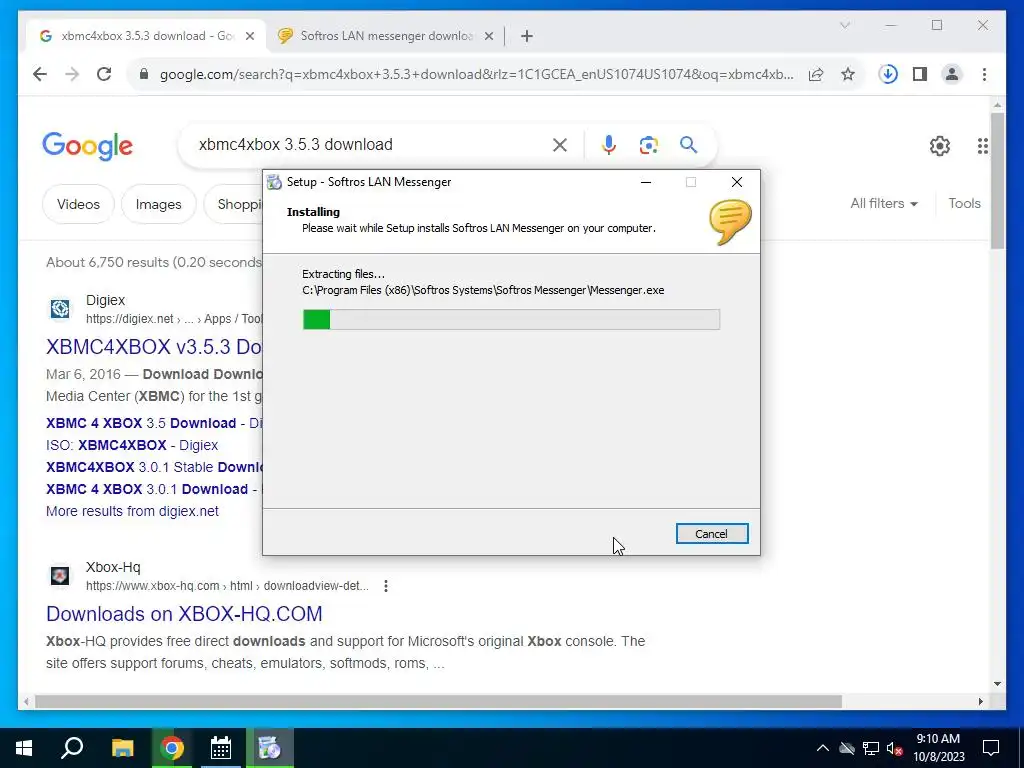
Task: Click into the Google search box
Action: (x=372, y=145)
